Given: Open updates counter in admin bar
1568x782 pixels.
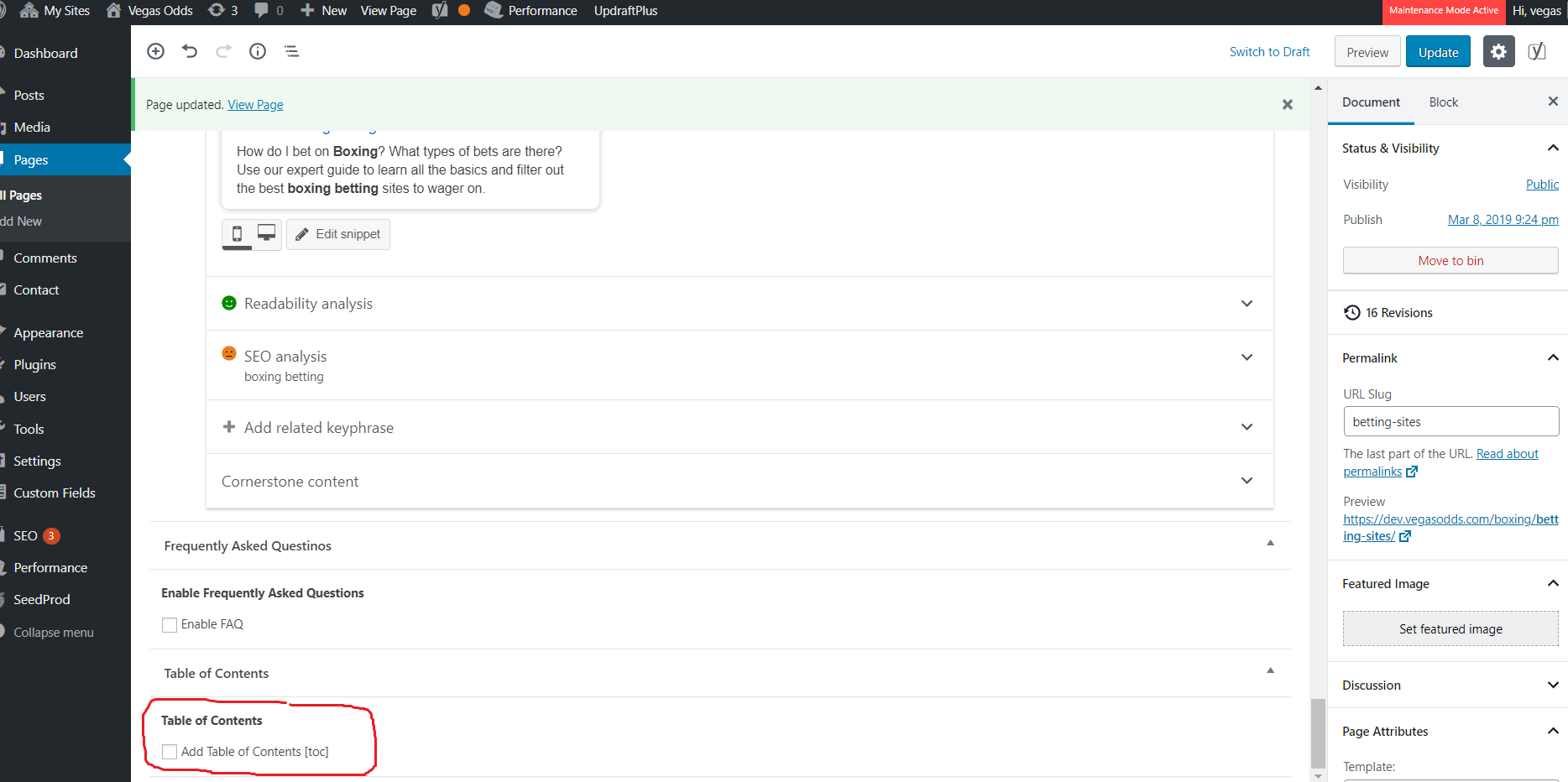Looking at the screenshot, I should click(223, 10).
